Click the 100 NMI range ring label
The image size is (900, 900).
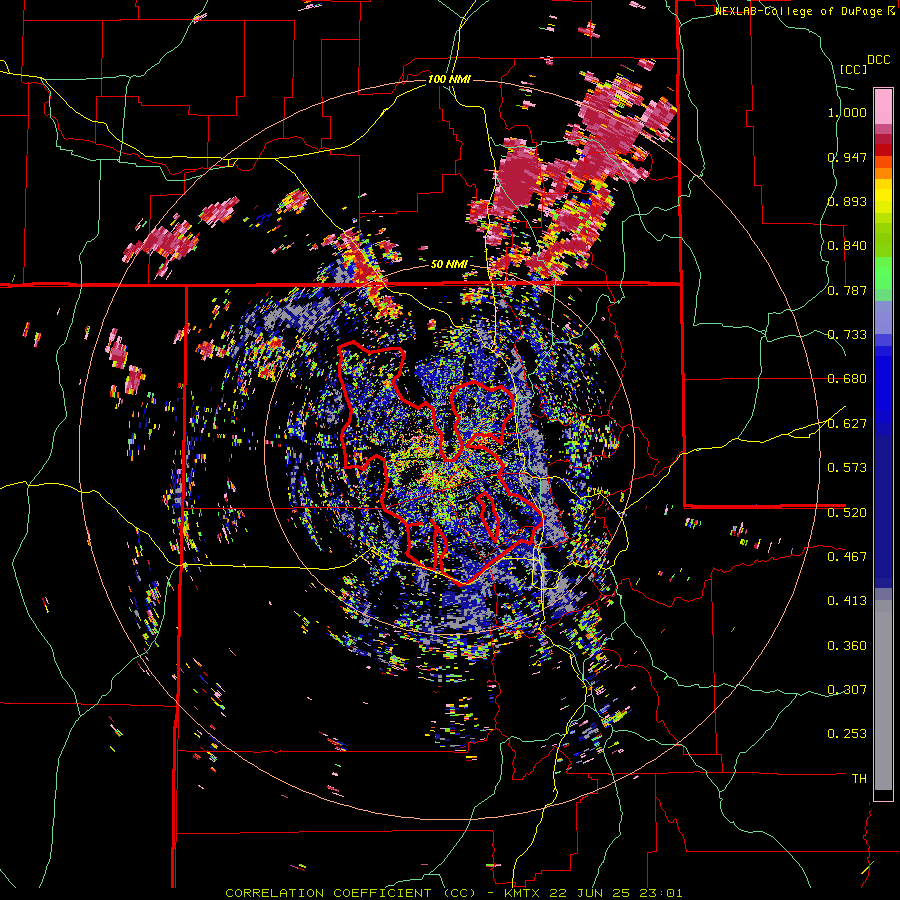coord(449,79)
